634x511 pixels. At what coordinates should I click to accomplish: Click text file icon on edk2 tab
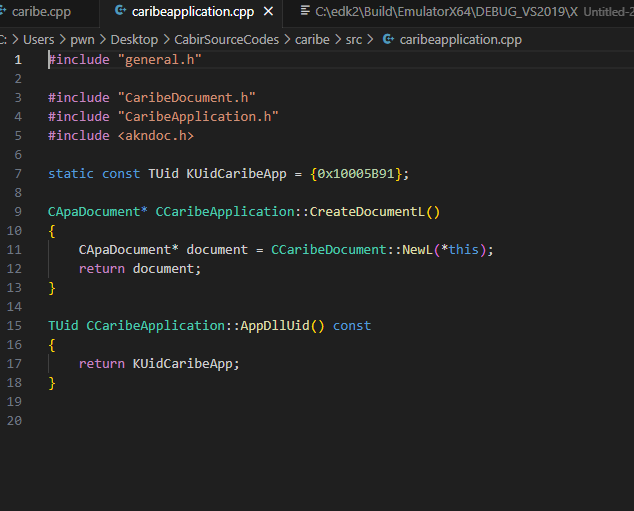click(305, 11)
